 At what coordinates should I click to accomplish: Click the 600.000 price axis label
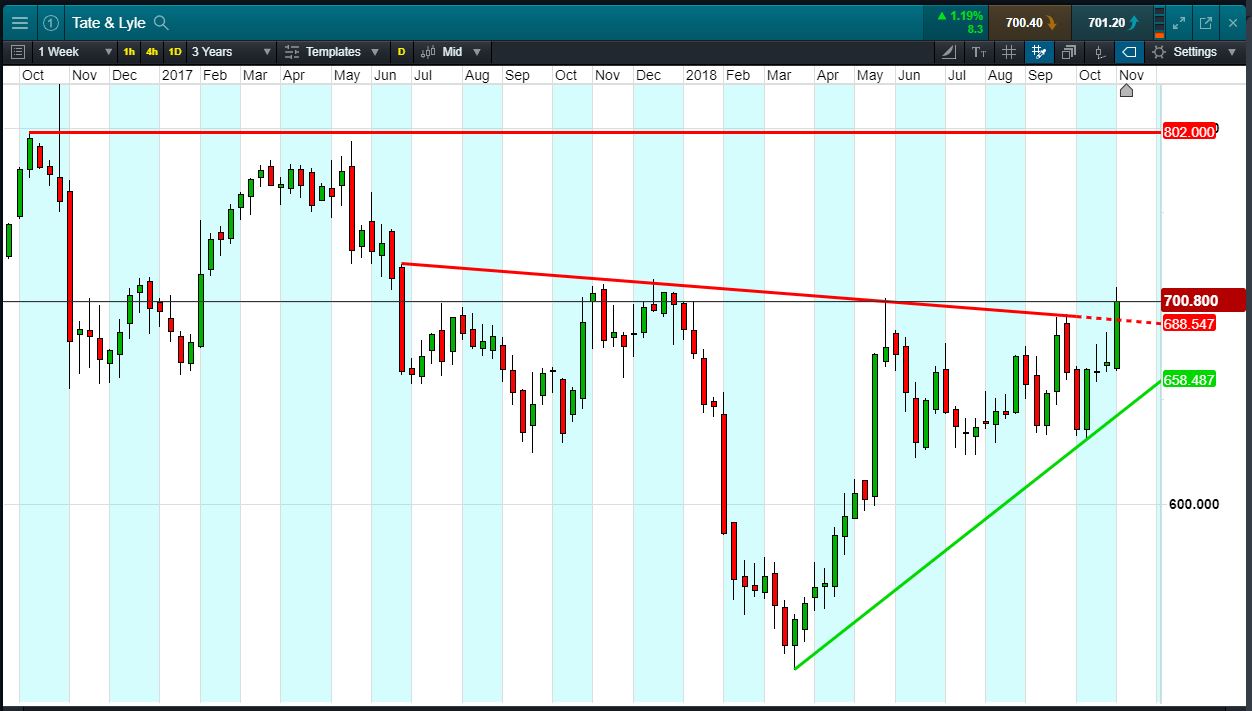pos(1194,504)
